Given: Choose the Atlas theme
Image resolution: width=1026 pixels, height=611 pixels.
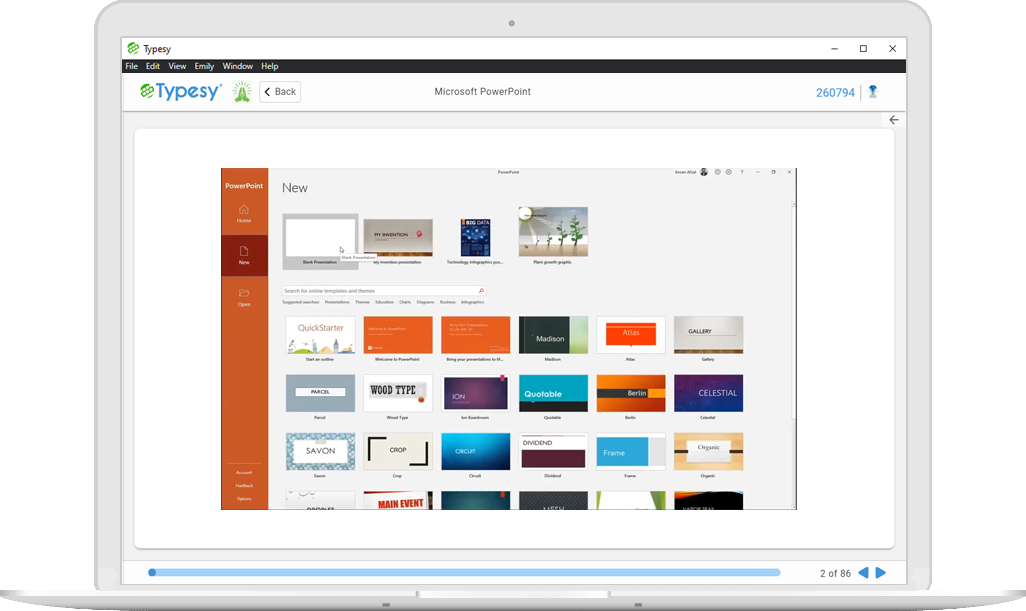Looking at the screenshot, I should (631, 335).
